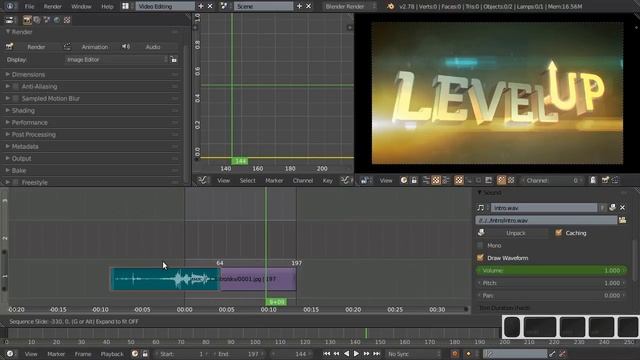Image resolution: width=640 pixels, height=360 pixels.
Task: Click the Blender info editor icon
Action: point(10,6)
